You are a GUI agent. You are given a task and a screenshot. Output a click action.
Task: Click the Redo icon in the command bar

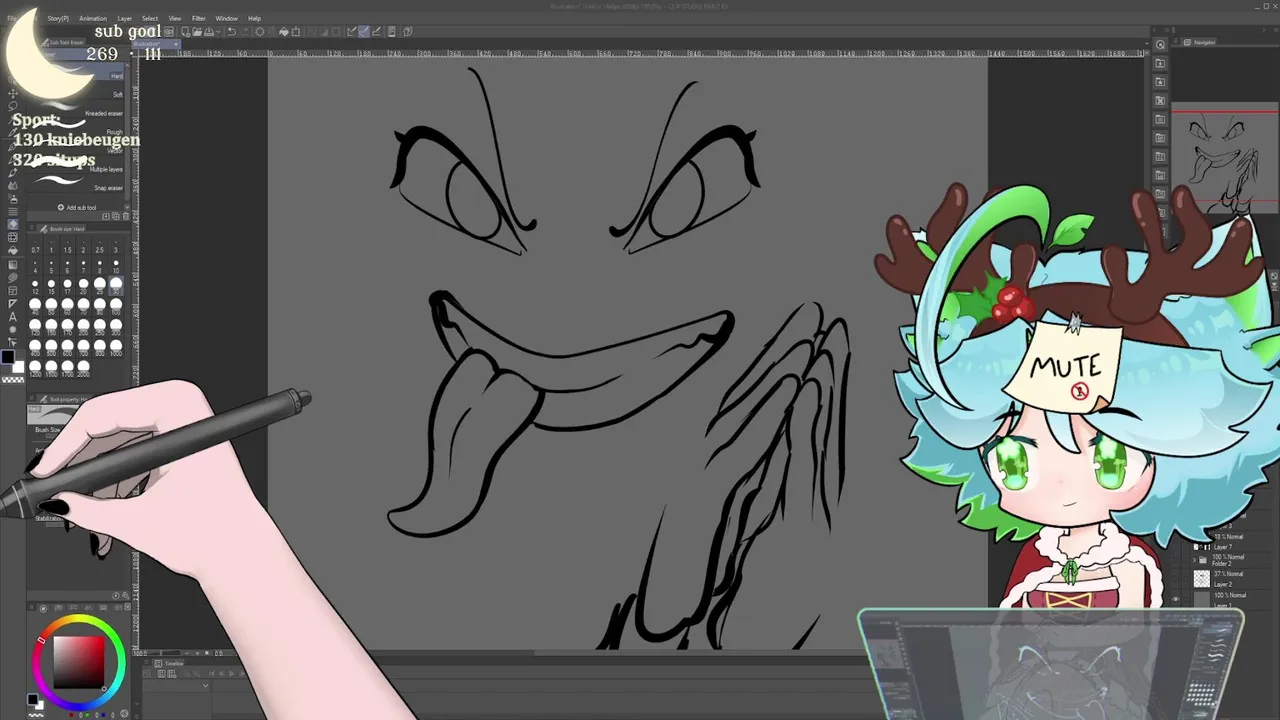(x=244, y=32)
